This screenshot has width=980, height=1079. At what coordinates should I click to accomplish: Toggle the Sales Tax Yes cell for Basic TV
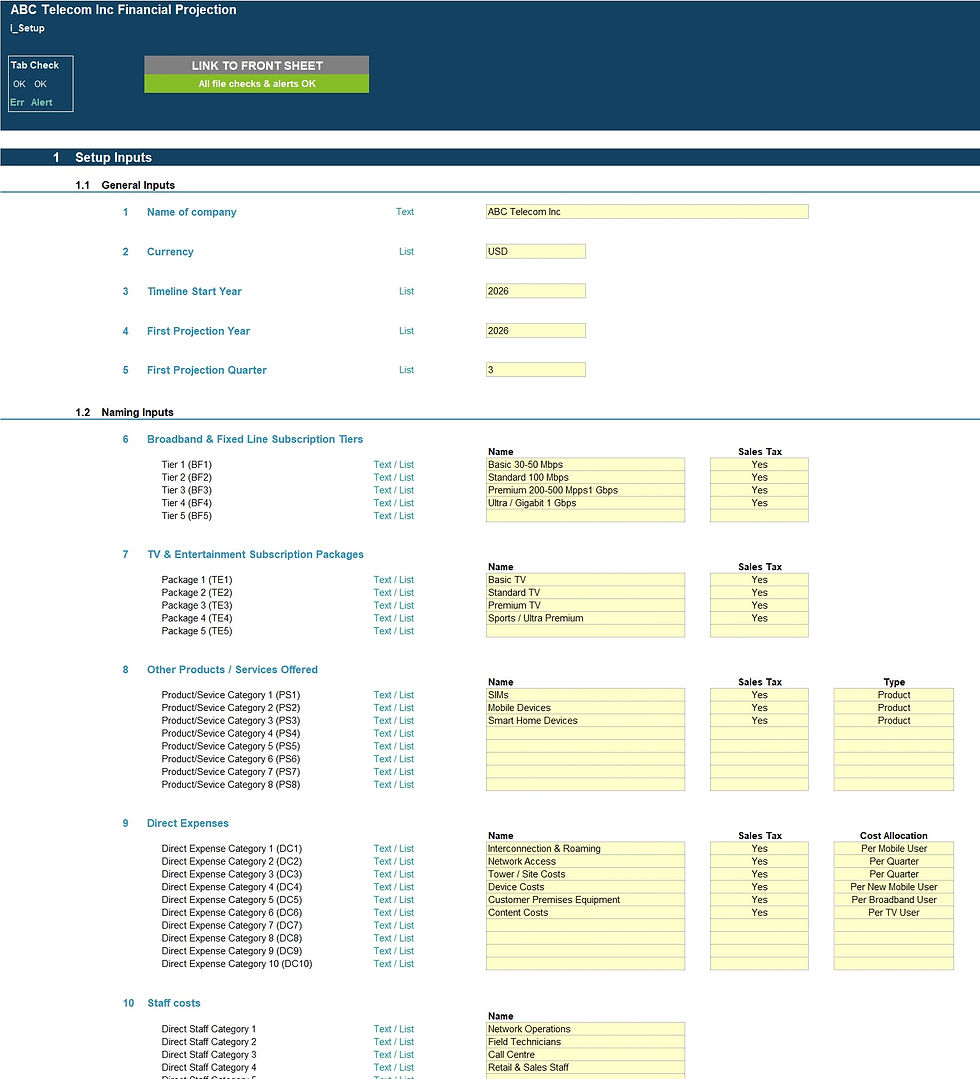click(758, 579)
